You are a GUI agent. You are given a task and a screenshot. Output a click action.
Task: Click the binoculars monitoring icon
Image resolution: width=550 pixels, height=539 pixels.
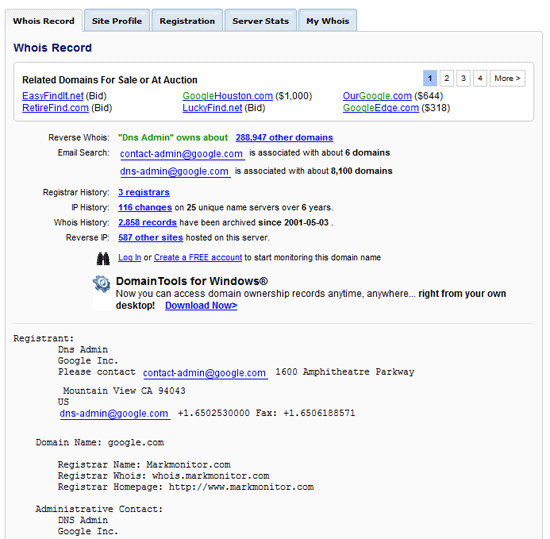coord(103,258)
